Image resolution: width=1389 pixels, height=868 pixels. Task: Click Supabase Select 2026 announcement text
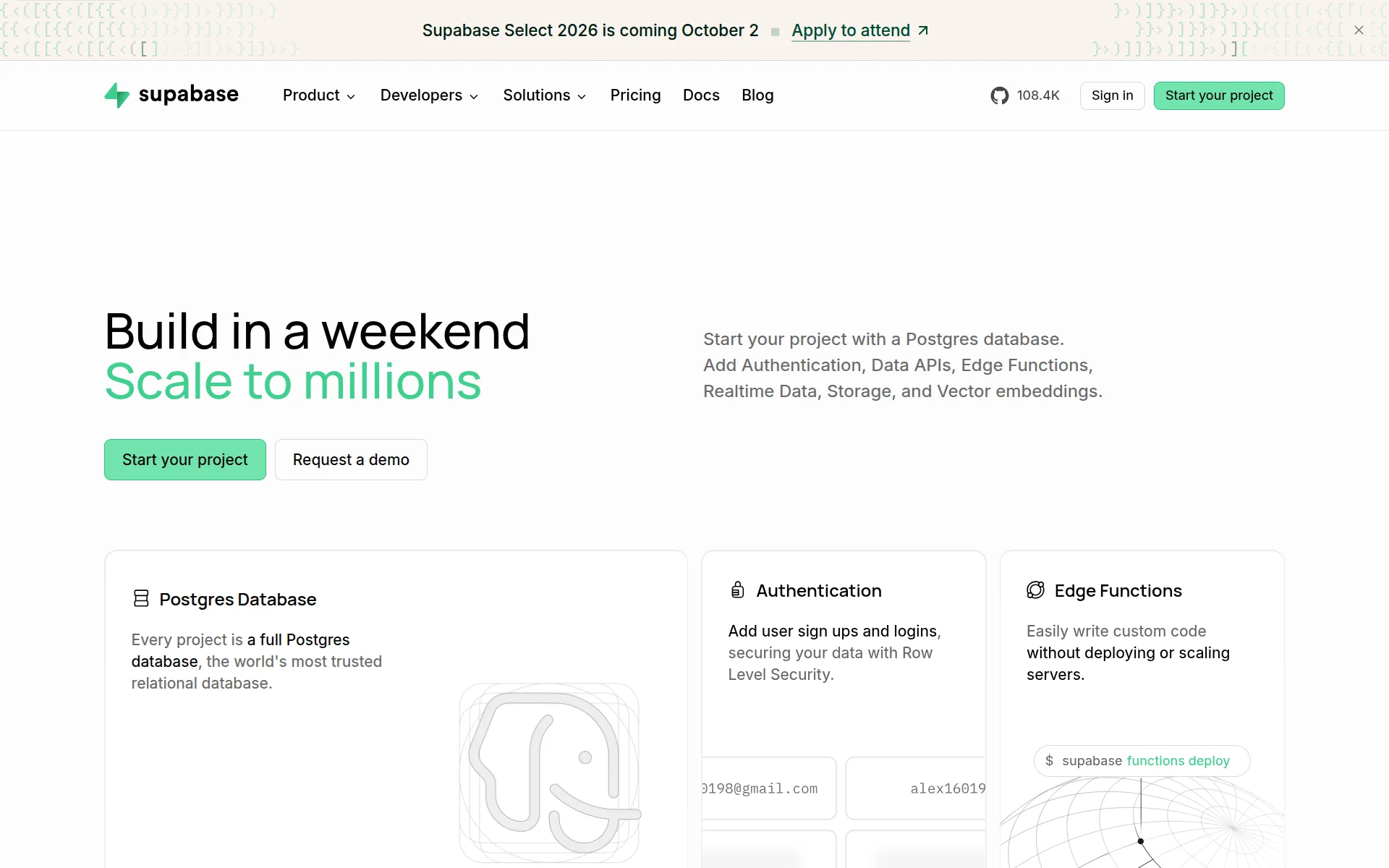tap(590, 30)
